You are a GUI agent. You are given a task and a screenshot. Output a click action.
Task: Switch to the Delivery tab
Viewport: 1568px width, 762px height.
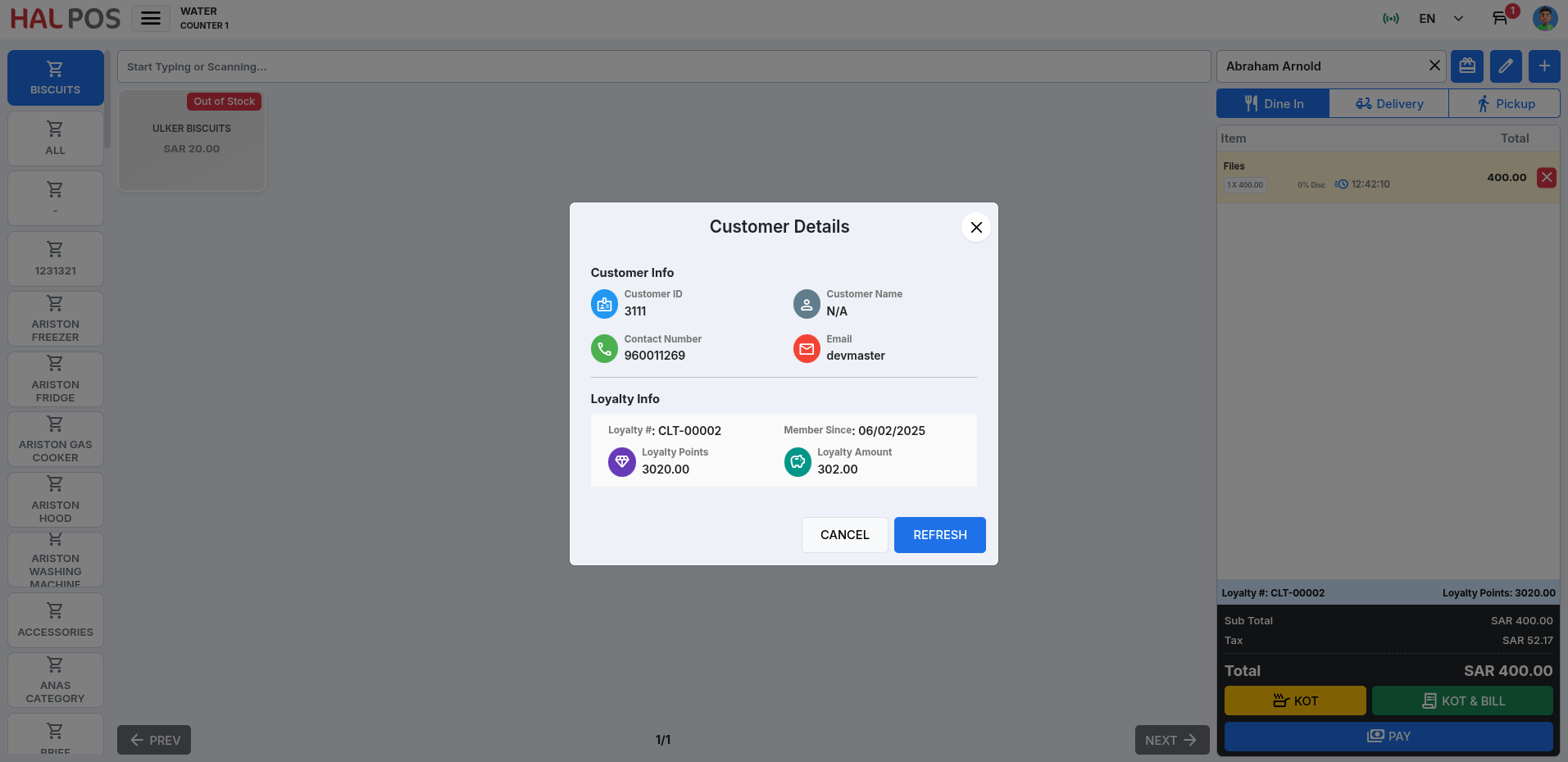pyautogui.click(x=1388, y=104)
